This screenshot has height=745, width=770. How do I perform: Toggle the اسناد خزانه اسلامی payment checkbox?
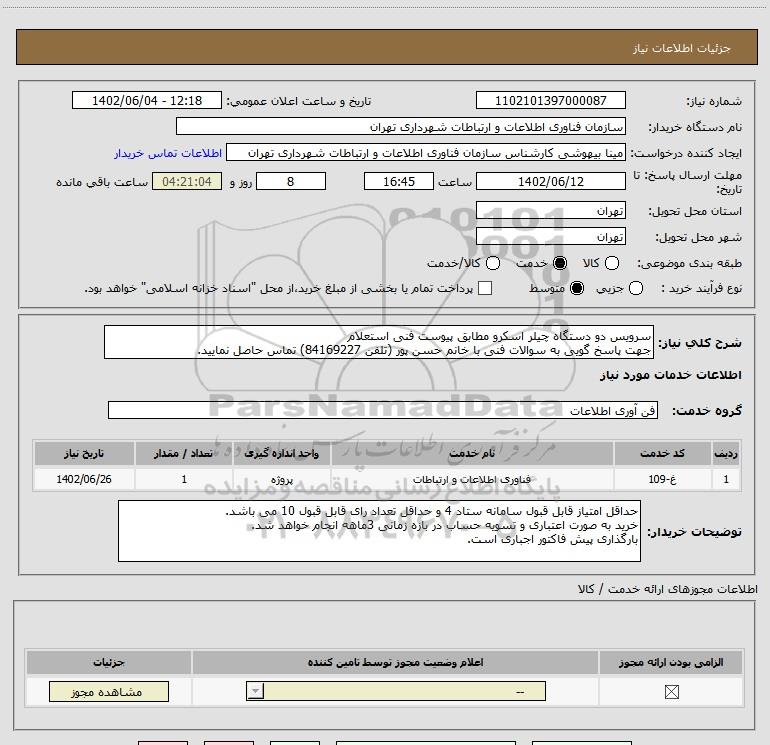pos(485,288)
